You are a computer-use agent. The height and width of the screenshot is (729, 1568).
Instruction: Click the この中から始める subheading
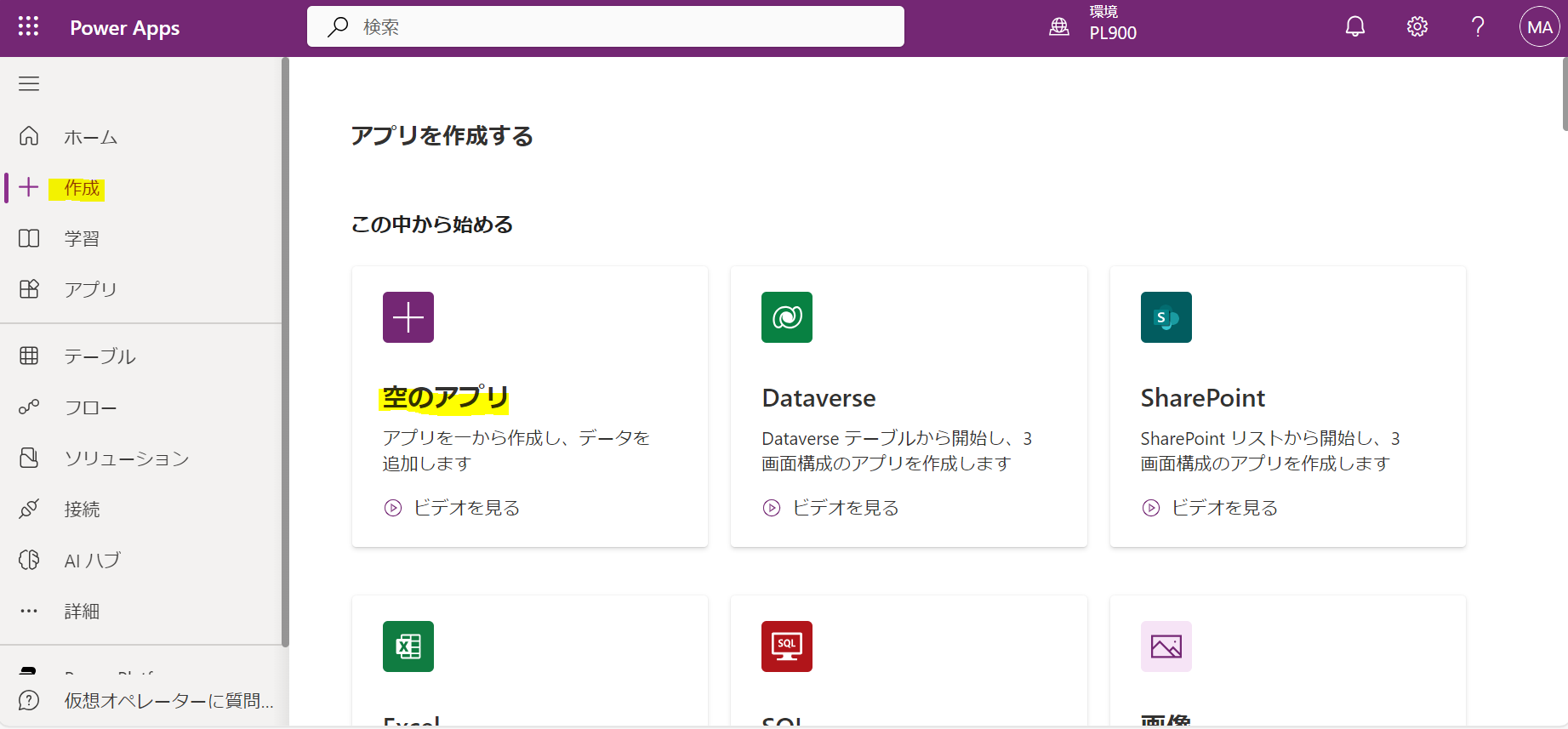click(432, 224)
